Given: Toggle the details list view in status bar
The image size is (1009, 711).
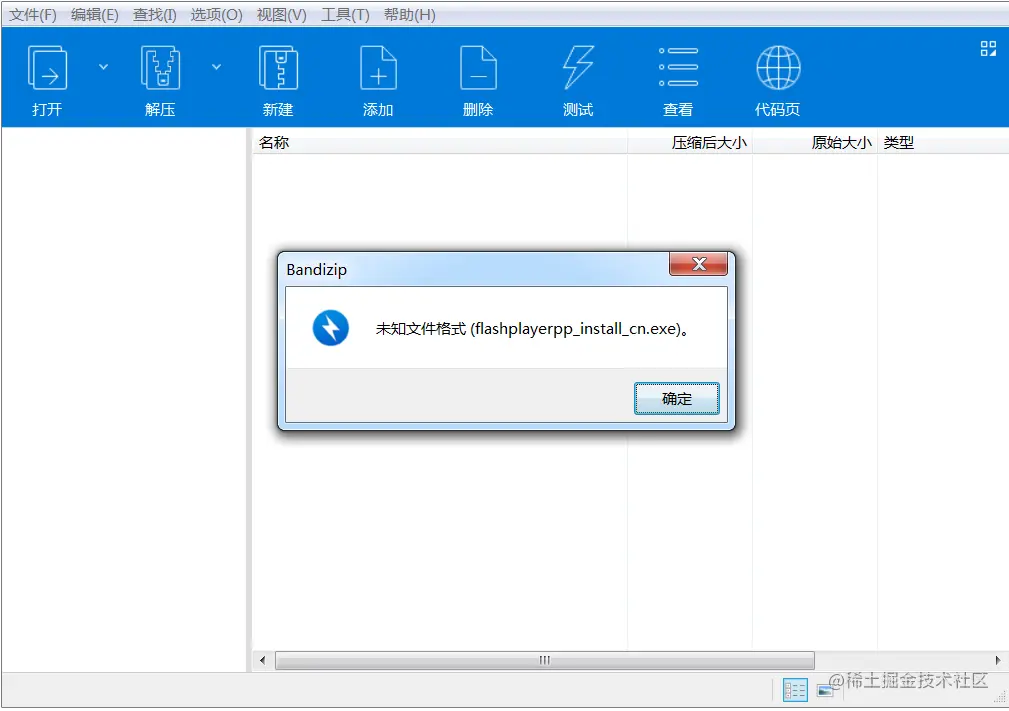Looking at the screenshot, I should (x=794, y=690).
